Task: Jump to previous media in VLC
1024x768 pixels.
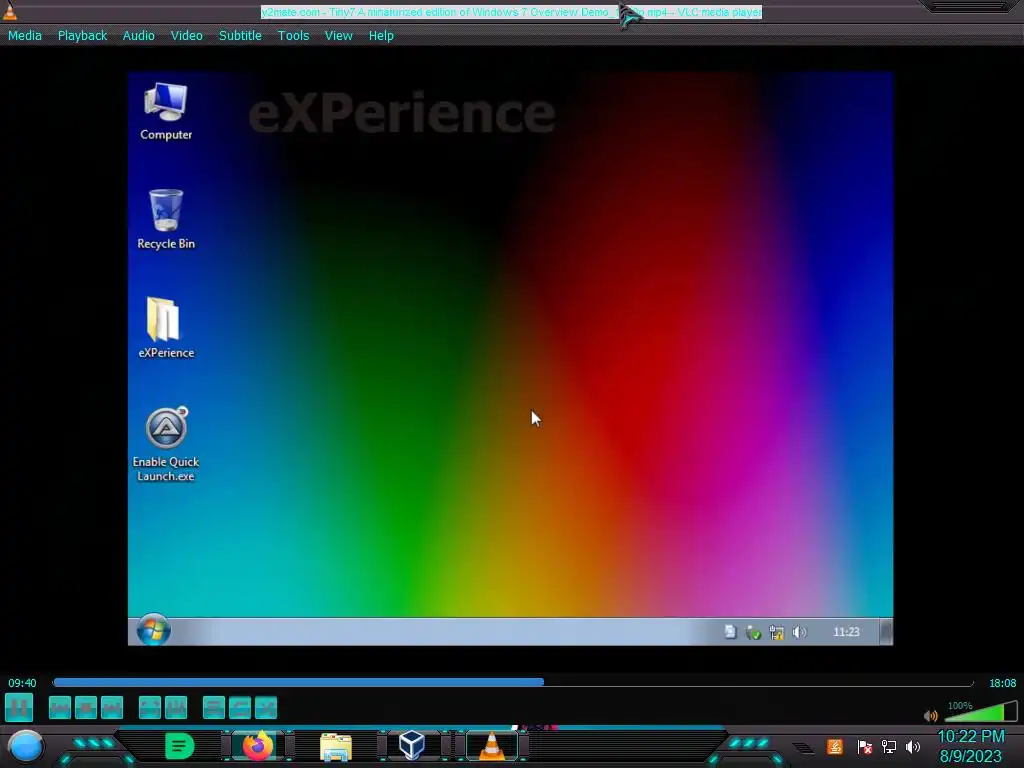Action: coord(60,708)
